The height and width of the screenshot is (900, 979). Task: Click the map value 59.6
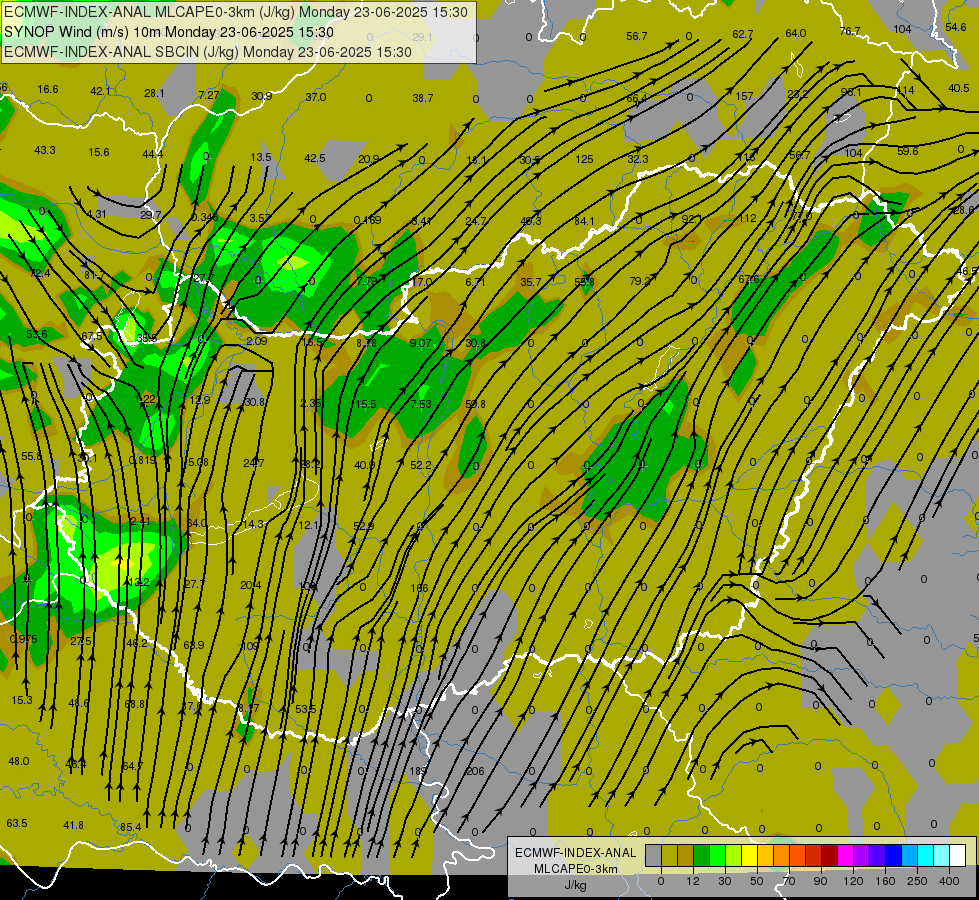[x=907, y=151]
